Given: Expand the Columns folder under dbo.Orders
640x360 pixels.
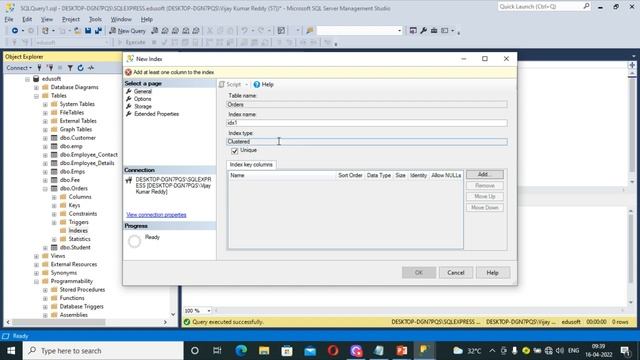Looking at the screenshot, I should click(x=54, y=197).
